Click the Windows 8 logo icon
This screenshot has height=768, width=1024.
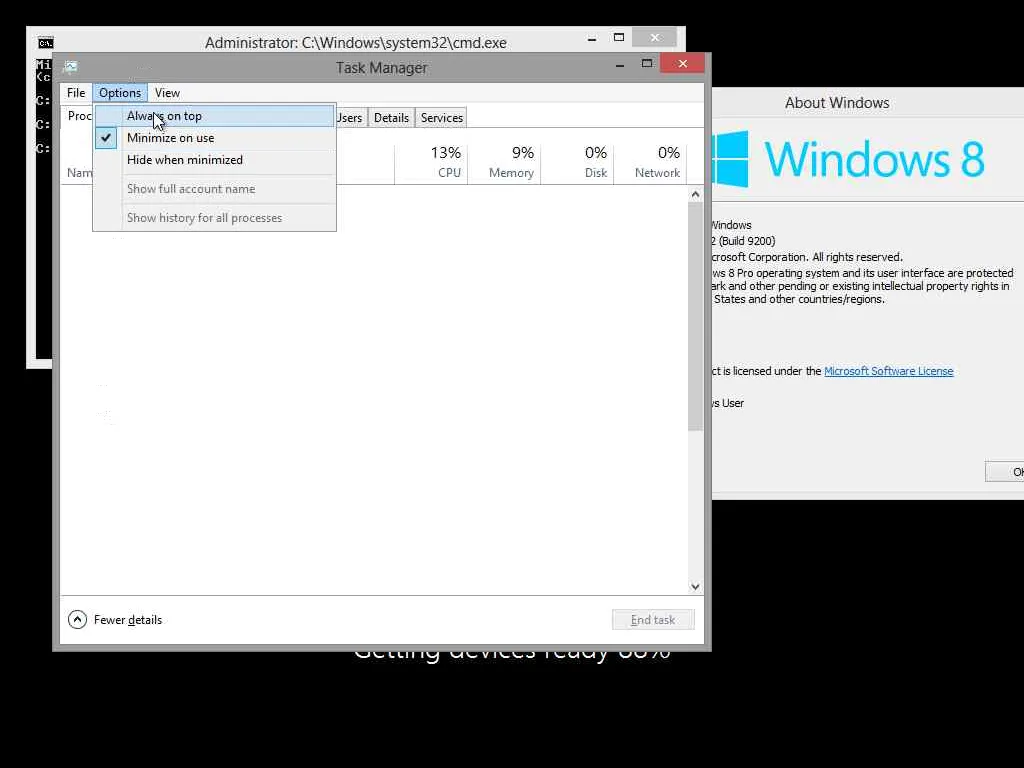pyautogui.click(x=730, y=159)
